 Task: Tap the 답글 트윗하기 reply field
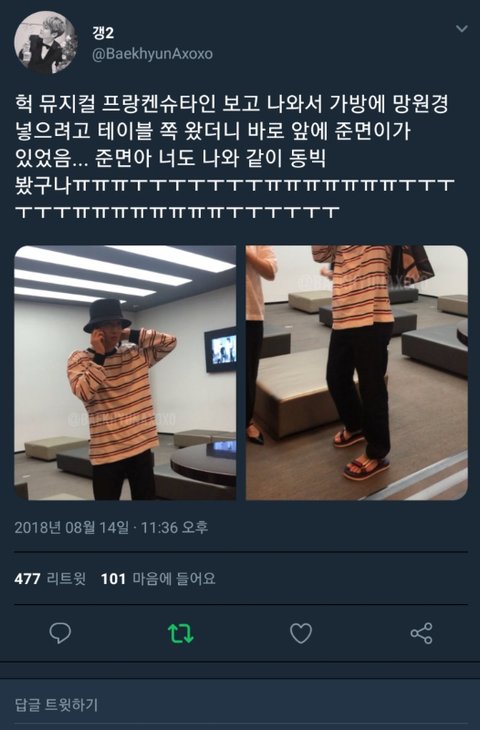click(240, 704)
